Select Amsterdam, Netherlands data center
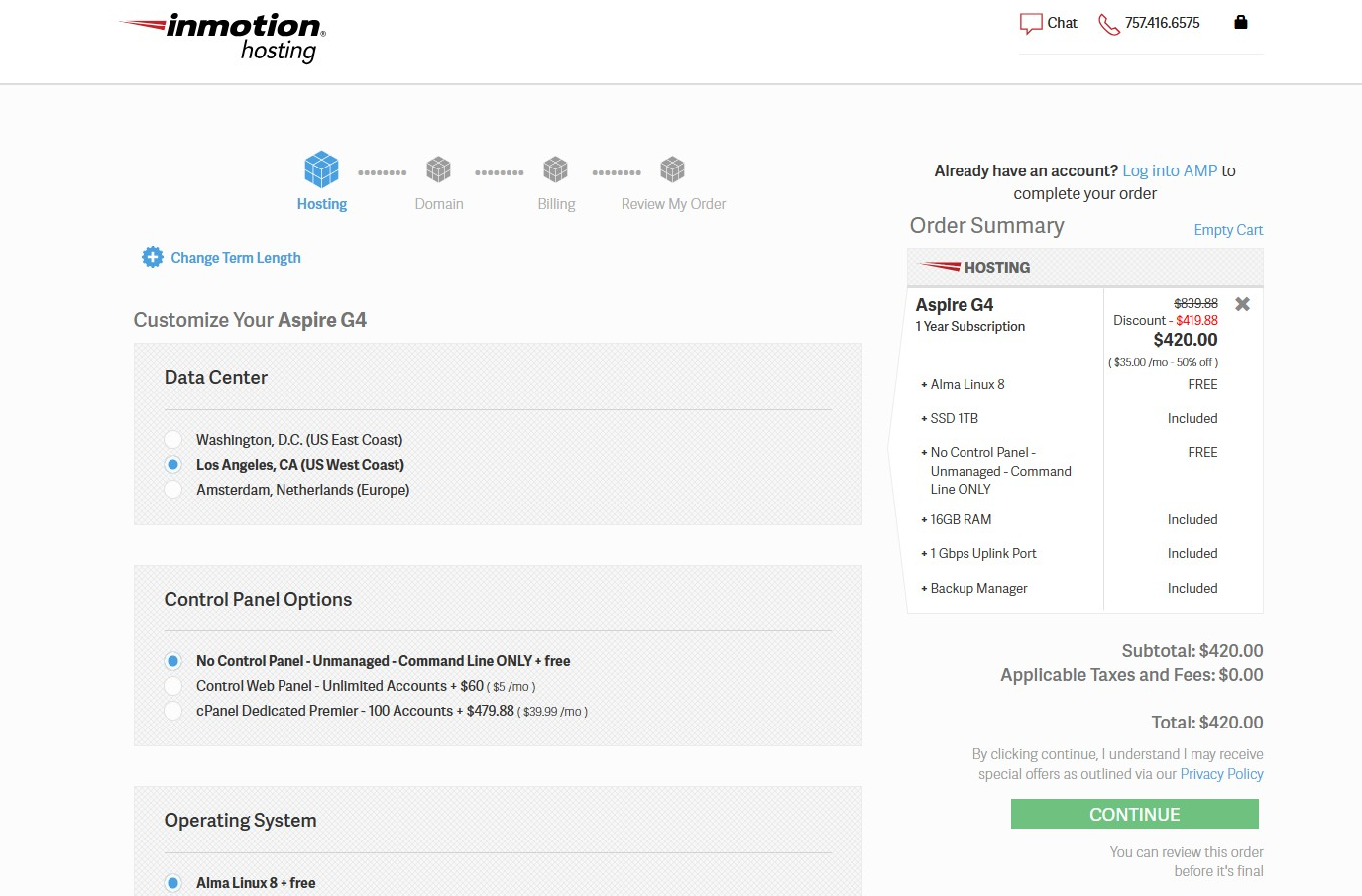 tap(172, 489)
